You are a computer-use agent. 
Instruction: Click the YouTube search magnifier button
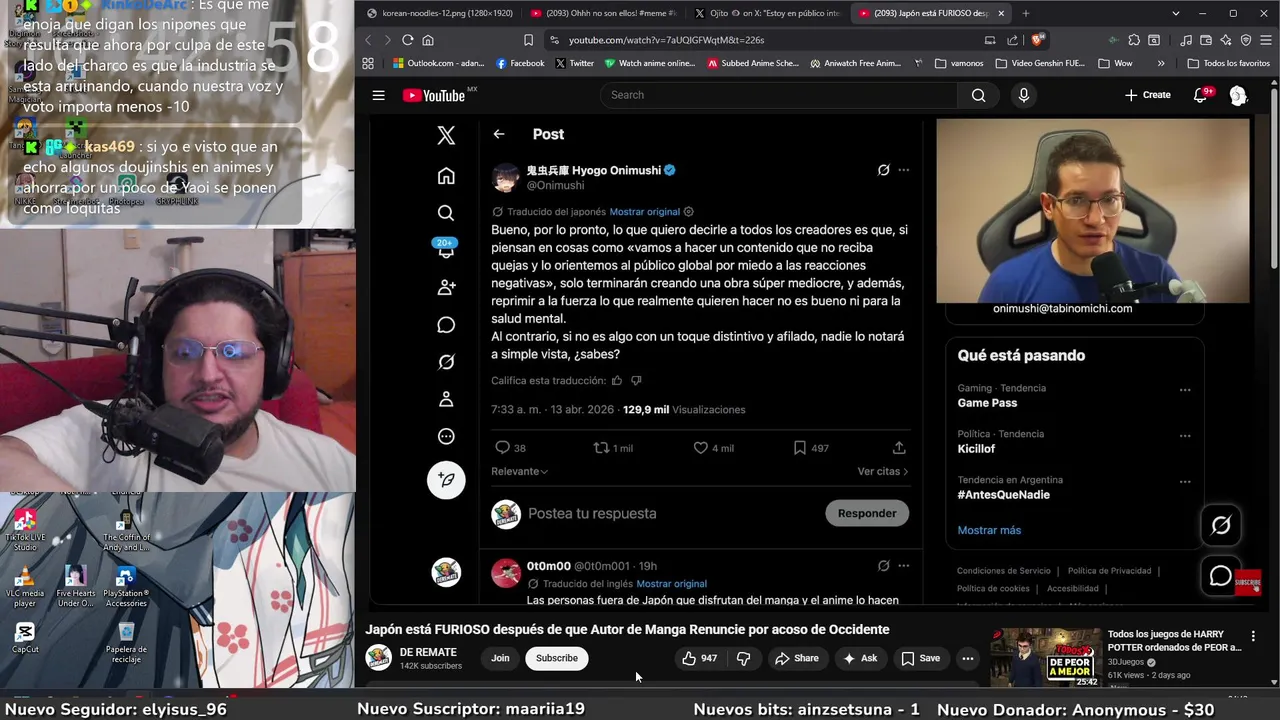click(978, 95)
